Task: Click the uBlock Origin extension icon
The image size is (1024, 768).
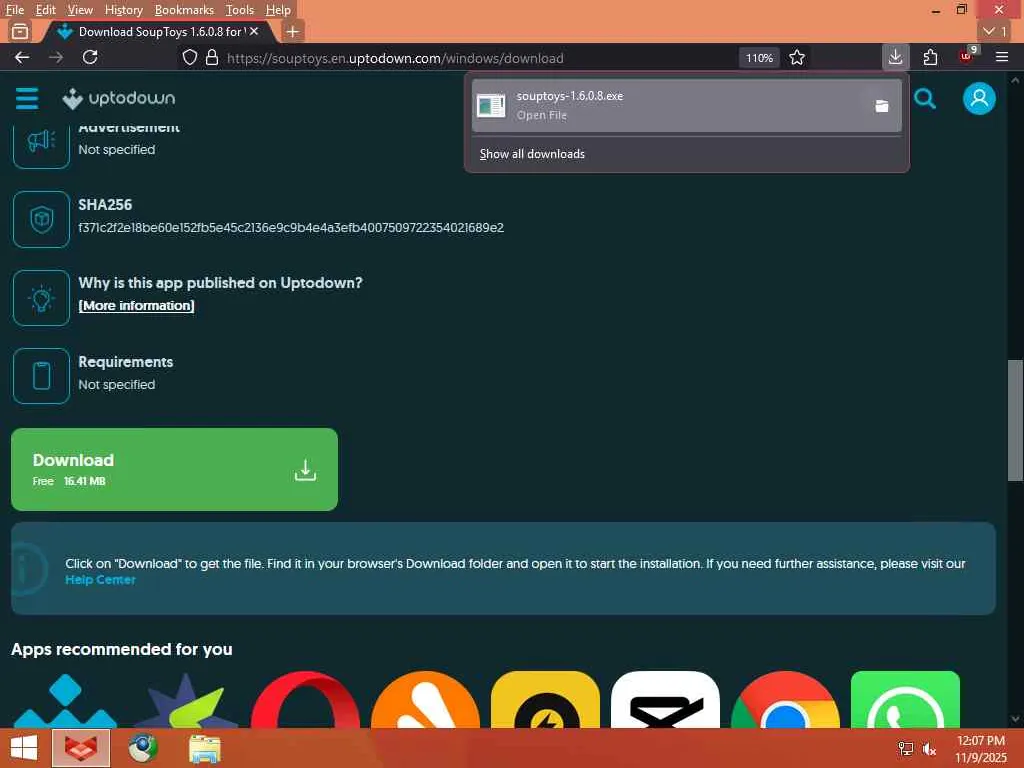Action: (967, 56)
